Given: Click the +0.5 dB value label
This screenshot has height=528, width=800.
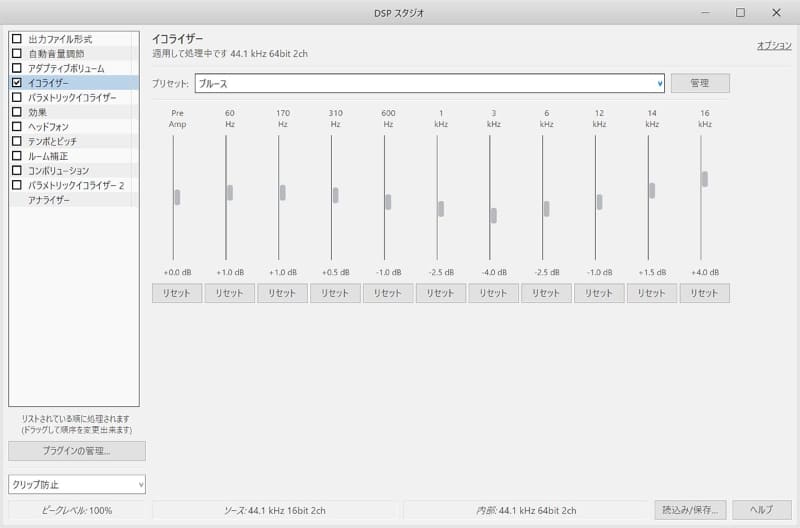Looking at the screenshot, I should pos(336,272).
